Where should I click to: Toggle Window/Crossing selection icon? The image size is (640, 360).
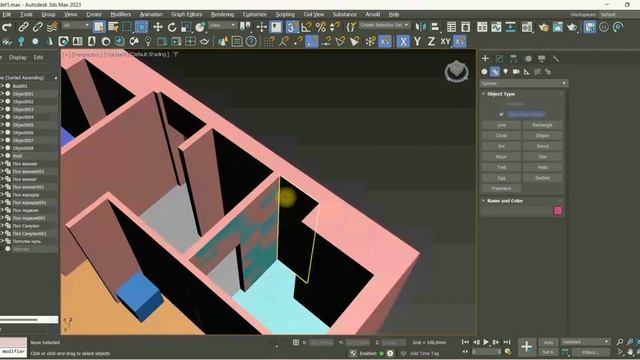tap(141, 27)
